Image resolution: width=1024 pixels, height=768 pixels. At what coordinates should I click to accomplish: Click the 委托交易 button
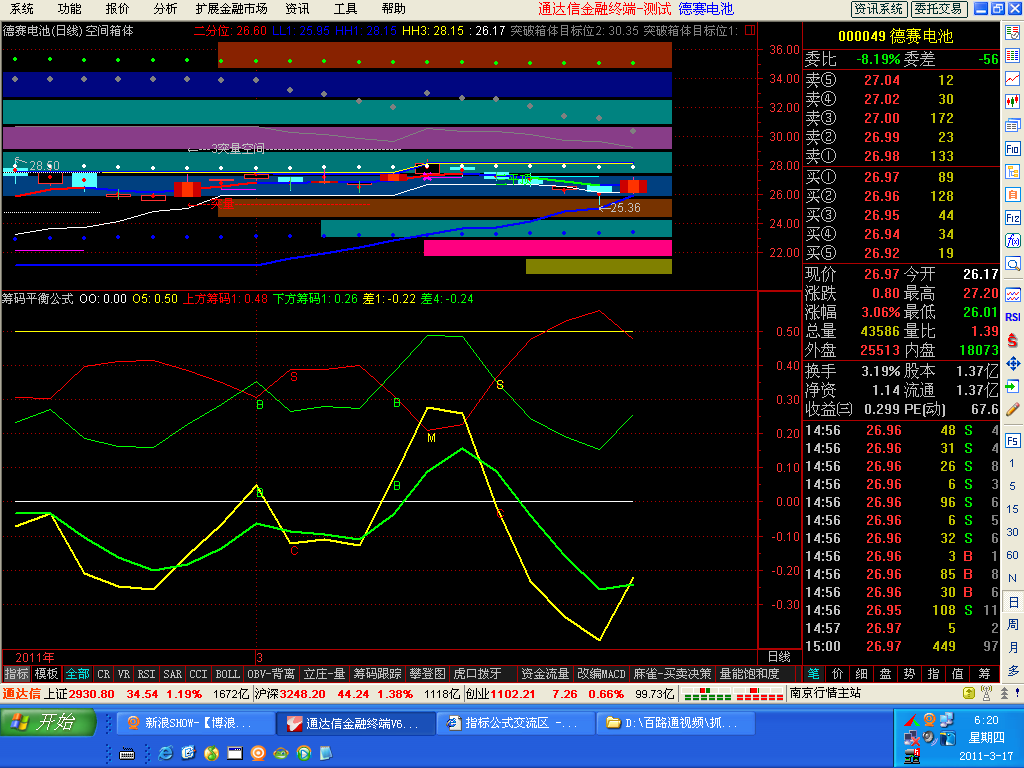pos(939,9)
